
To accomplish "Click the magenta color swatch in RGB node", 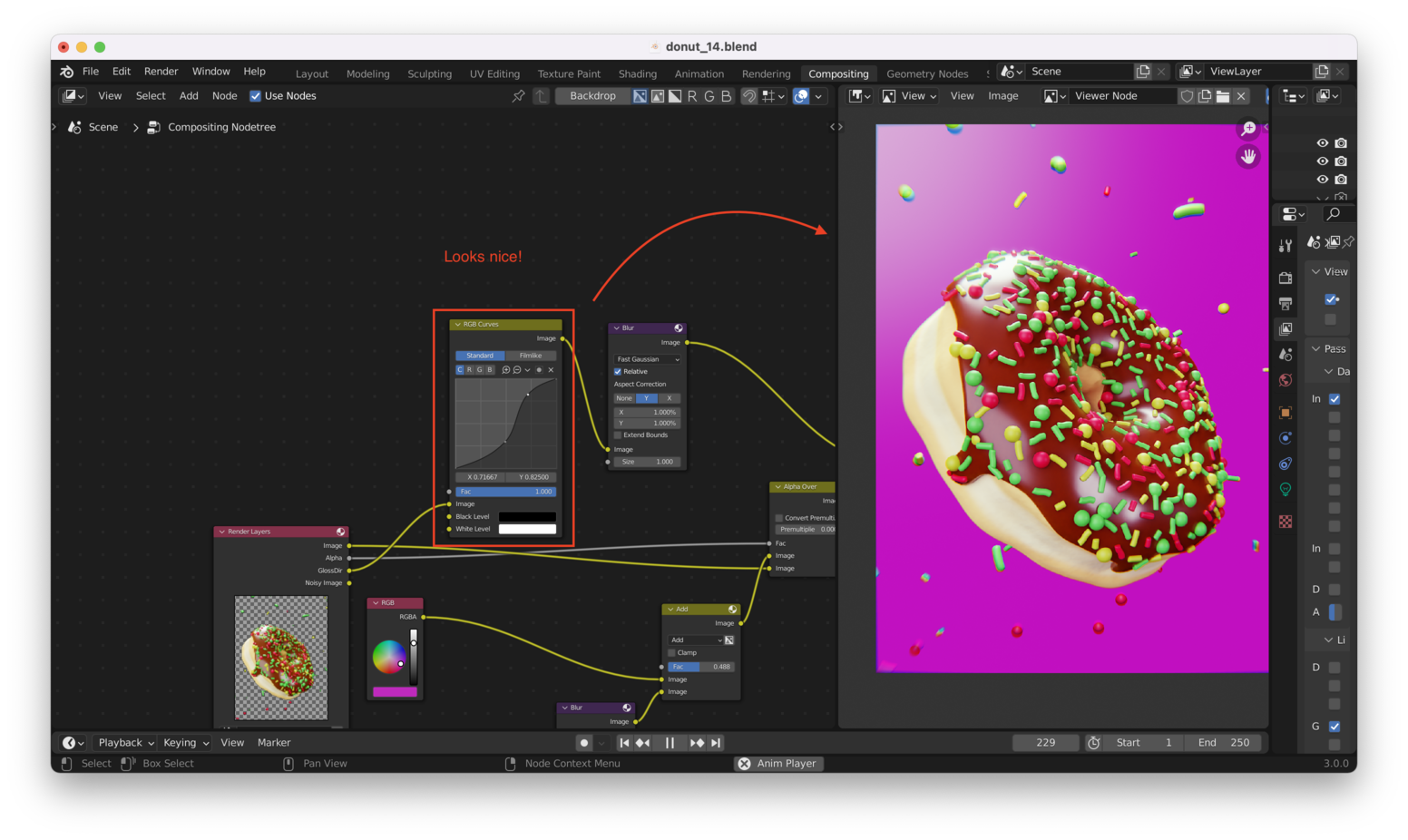I will 395,692.
